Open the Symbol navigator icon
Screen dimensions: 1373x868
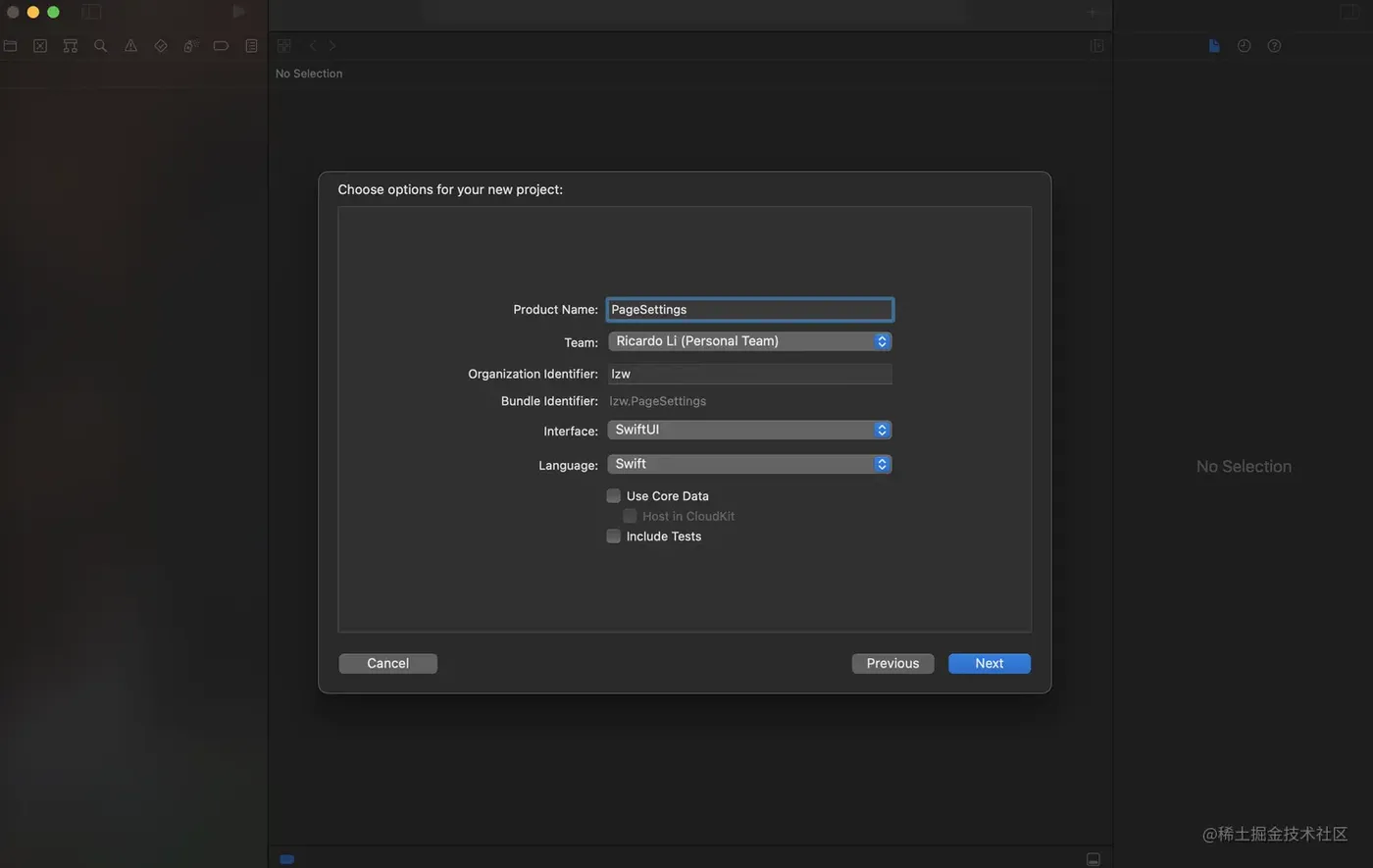click(x=71, y=45)
